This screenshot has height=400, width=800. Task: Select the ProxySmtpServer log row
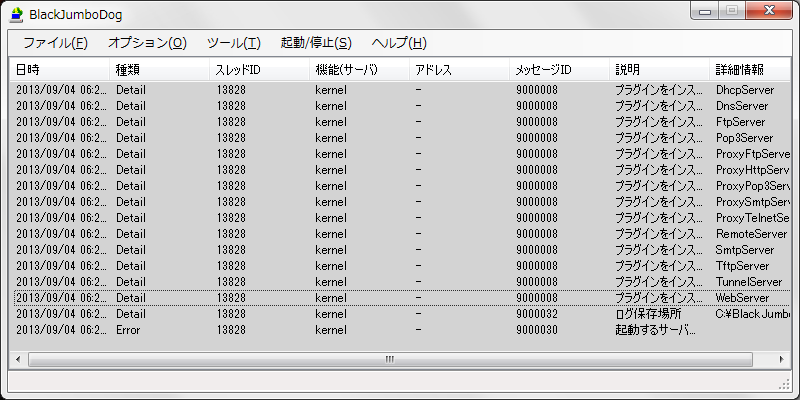coord(400,202)
